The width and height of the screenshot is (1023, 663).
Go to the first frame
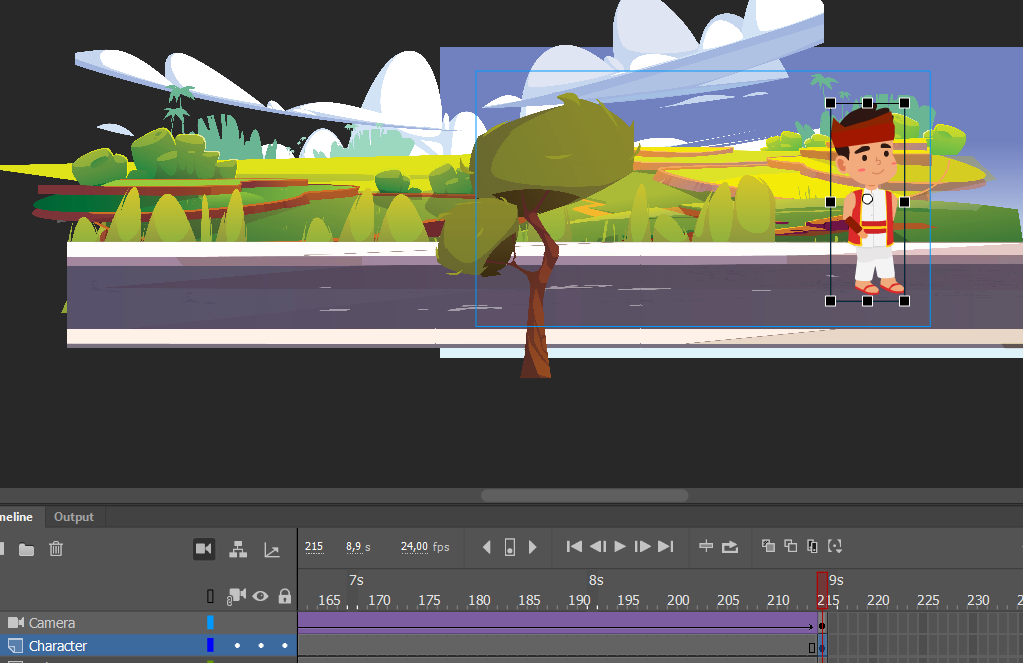[574, 547]
